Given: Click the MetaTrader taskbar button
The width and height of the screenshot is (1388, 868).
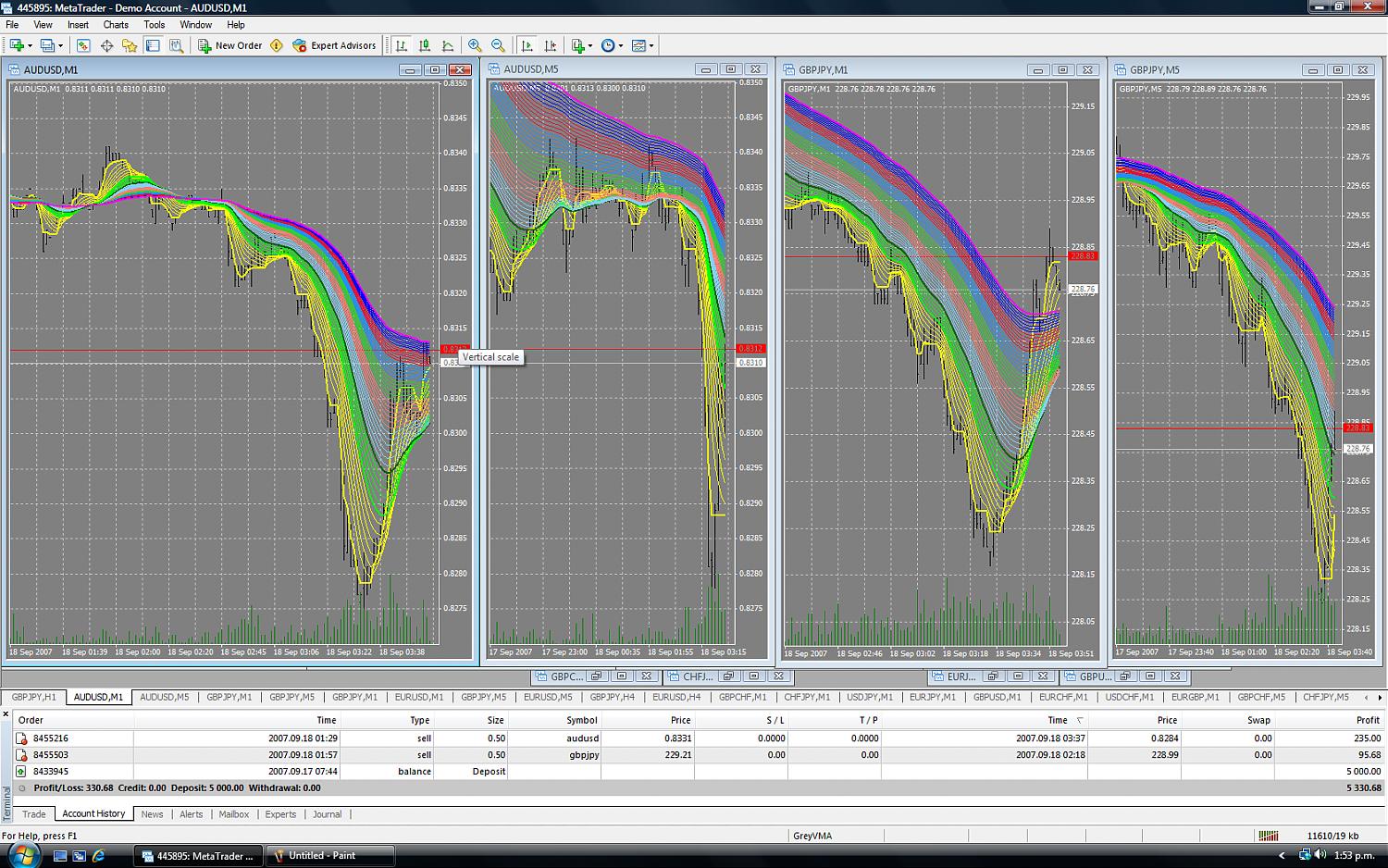Looking at the screenshot, I should click(198, 856).
